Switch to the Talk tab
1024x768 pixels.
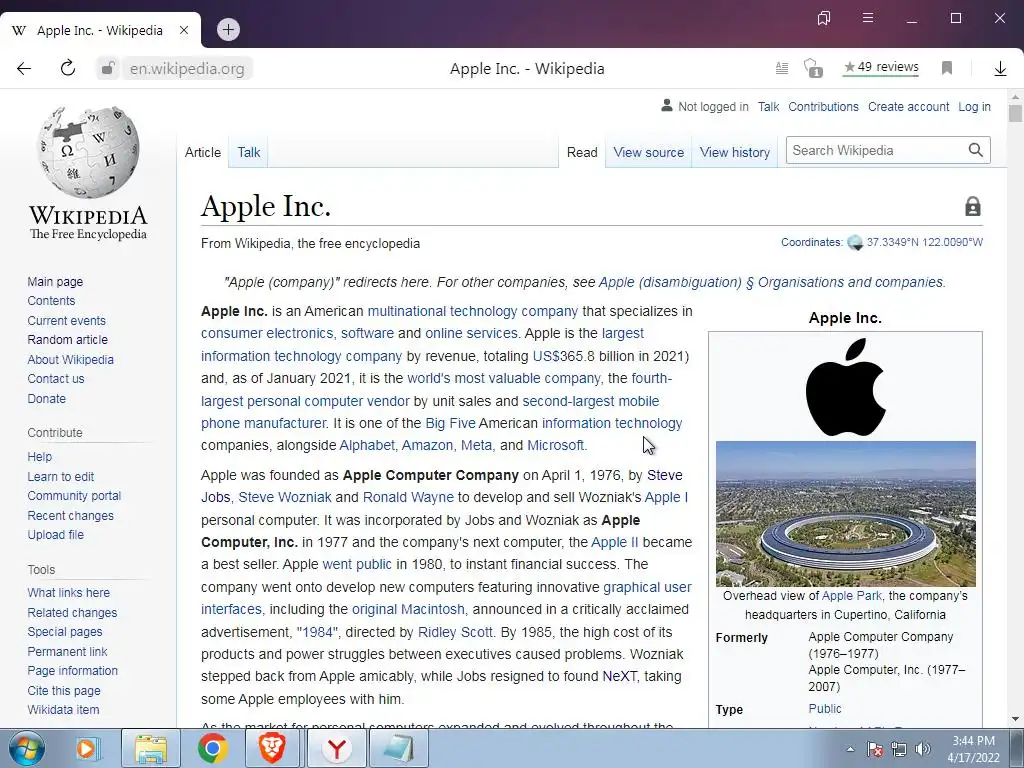point(249,152)
